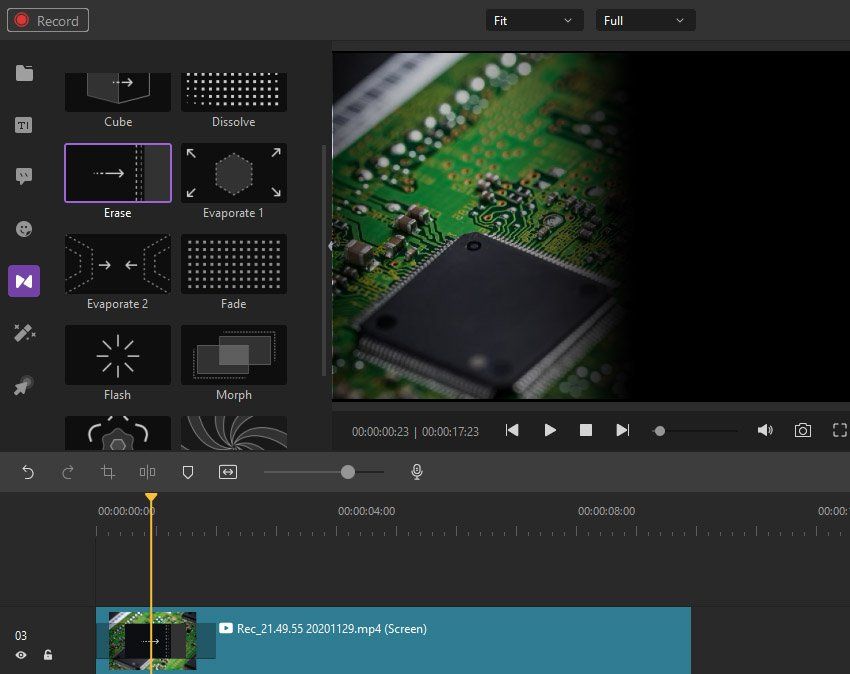
Task: Jump to previous frame in preview
Action: pos(512,431)
